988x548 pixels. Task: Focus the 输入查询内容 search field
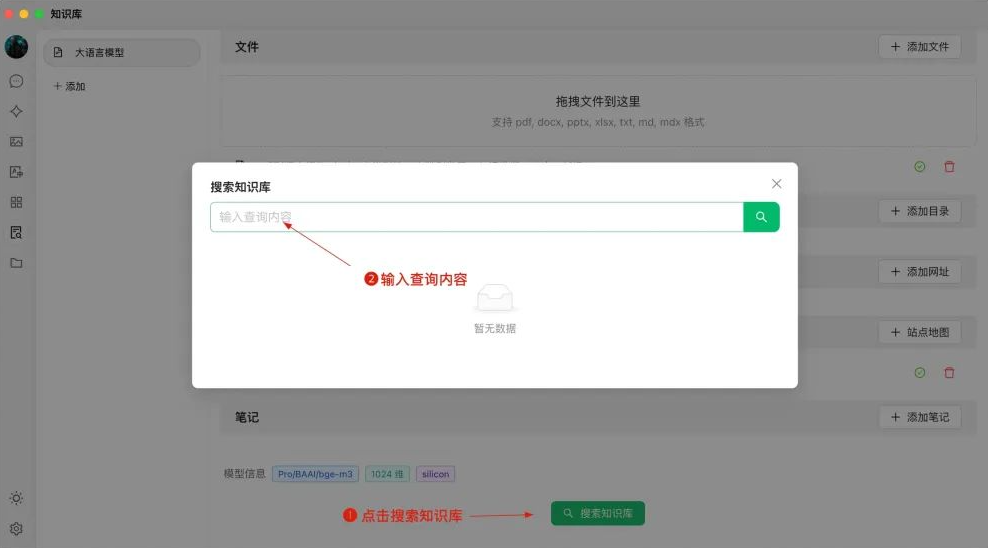click(x=476, y=217)
